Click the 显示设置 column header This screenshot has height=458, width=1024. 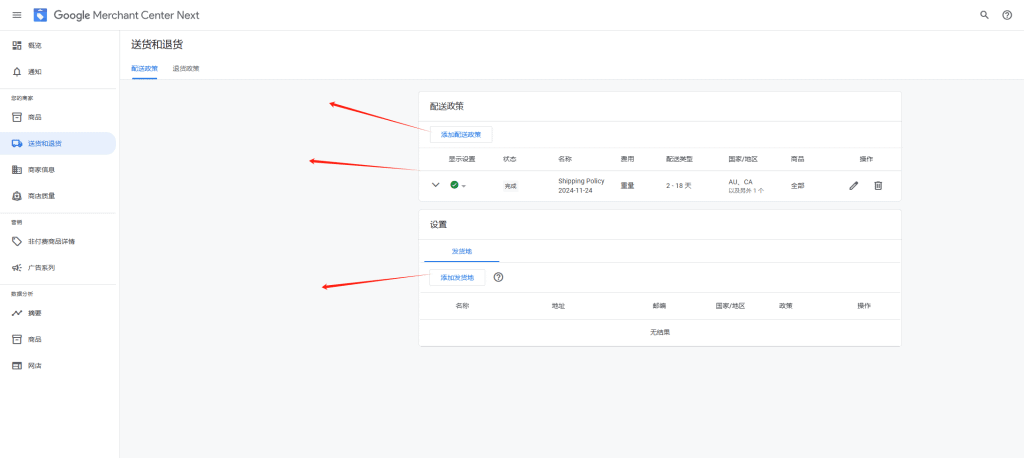coord(462,159)
